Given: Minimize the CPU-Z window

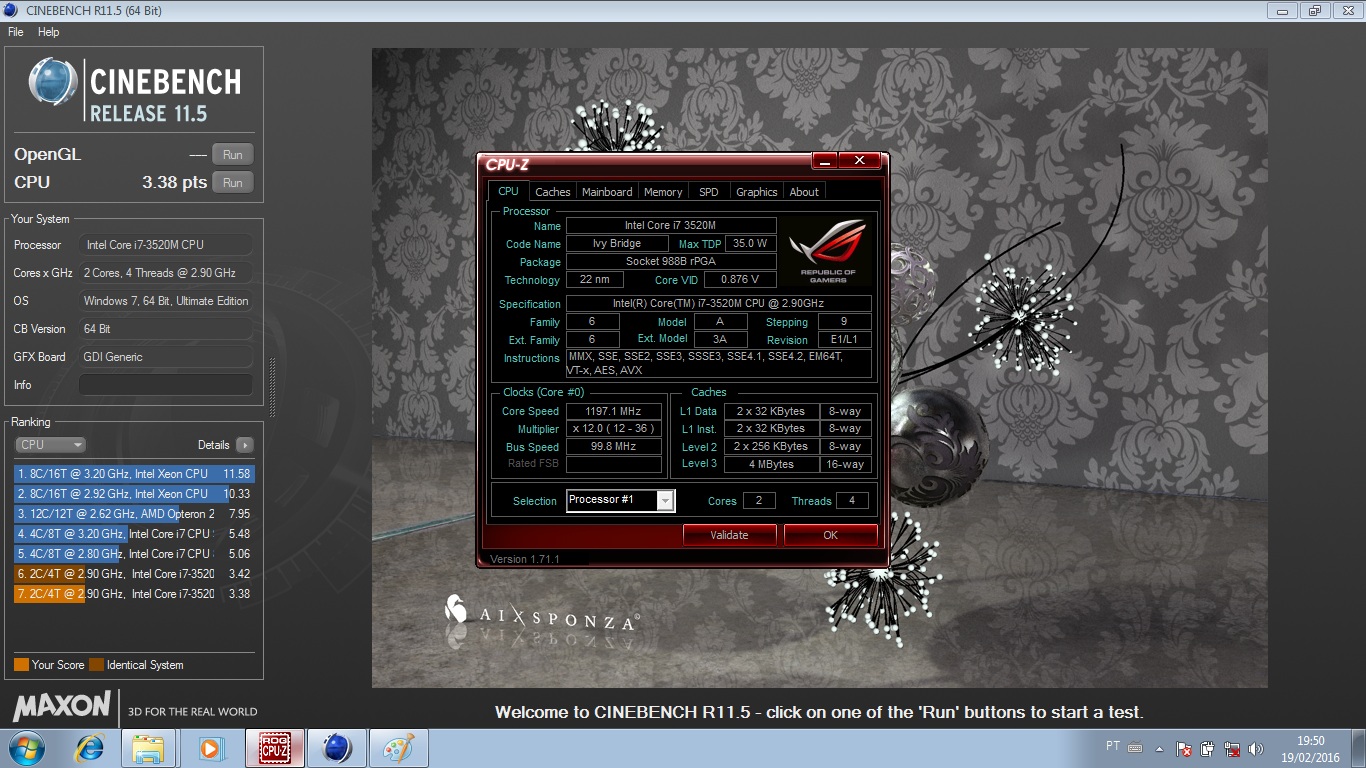Looking at the screenshot, I should (x=825, y=161).
